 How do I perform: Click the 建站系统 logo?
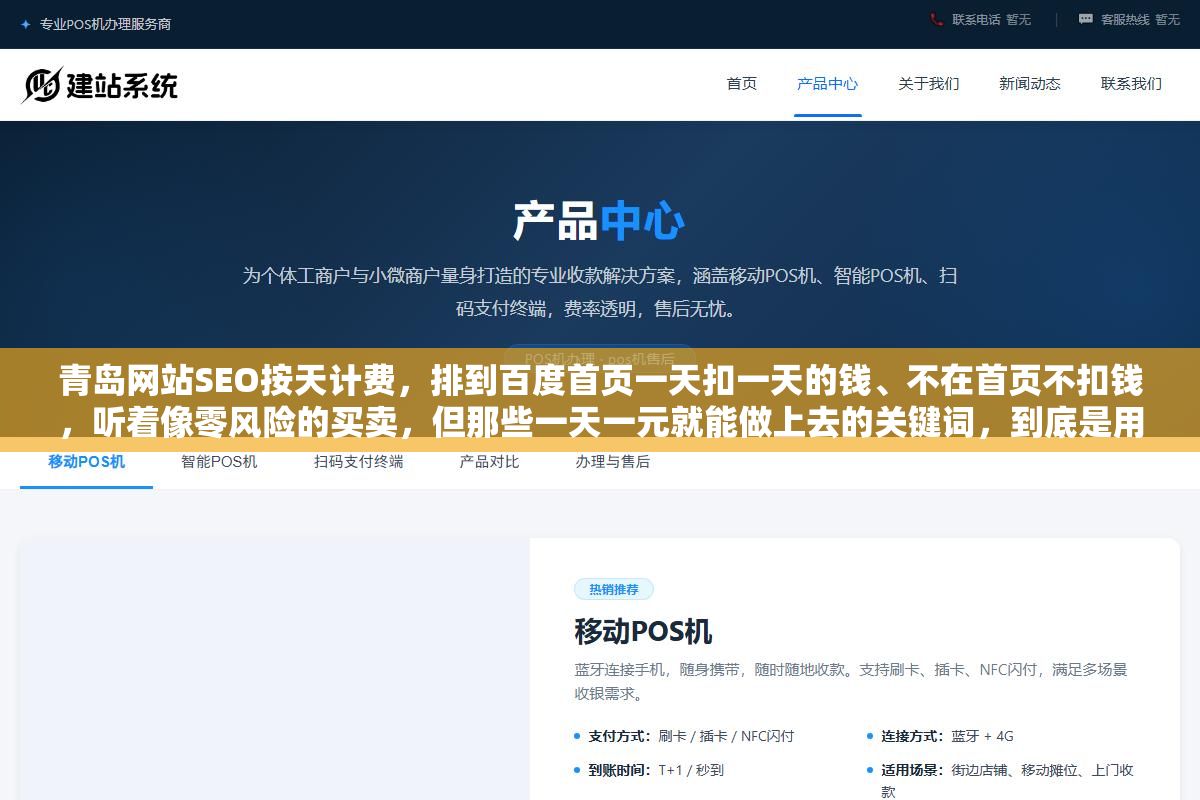[x=99, y=85]
